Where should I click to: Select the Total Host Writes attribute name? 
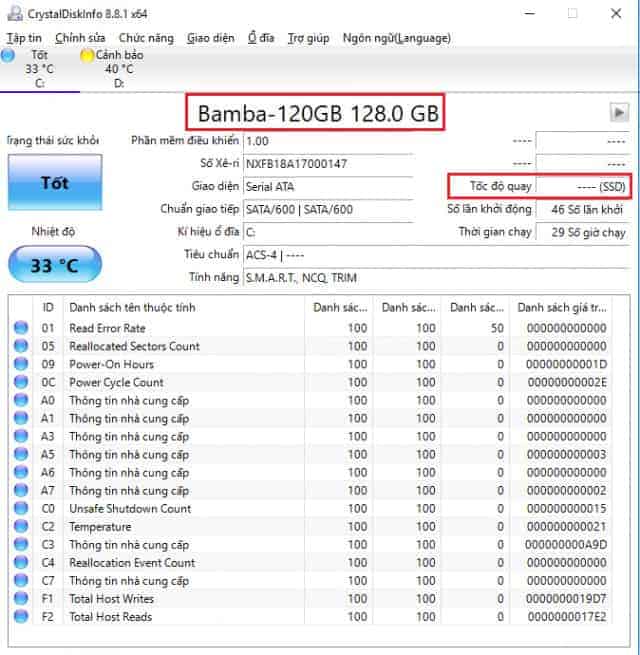(112, 599)
